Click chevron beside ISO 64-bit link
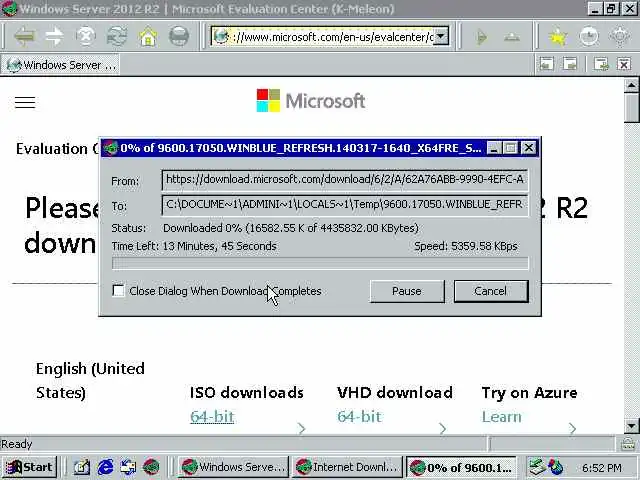 click(302, 428)
